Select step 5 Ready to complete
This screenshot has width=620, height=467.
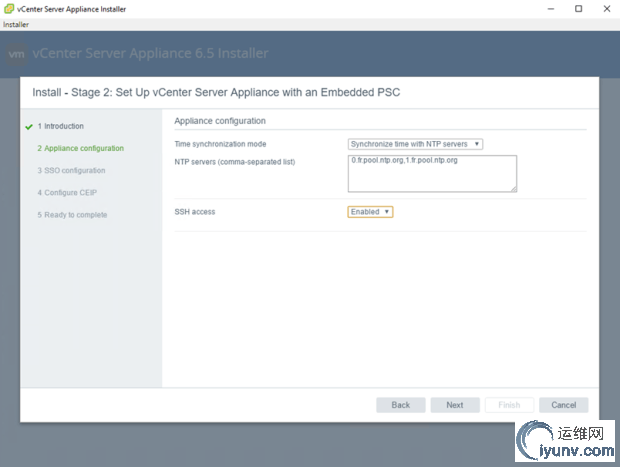click(72, 215)
